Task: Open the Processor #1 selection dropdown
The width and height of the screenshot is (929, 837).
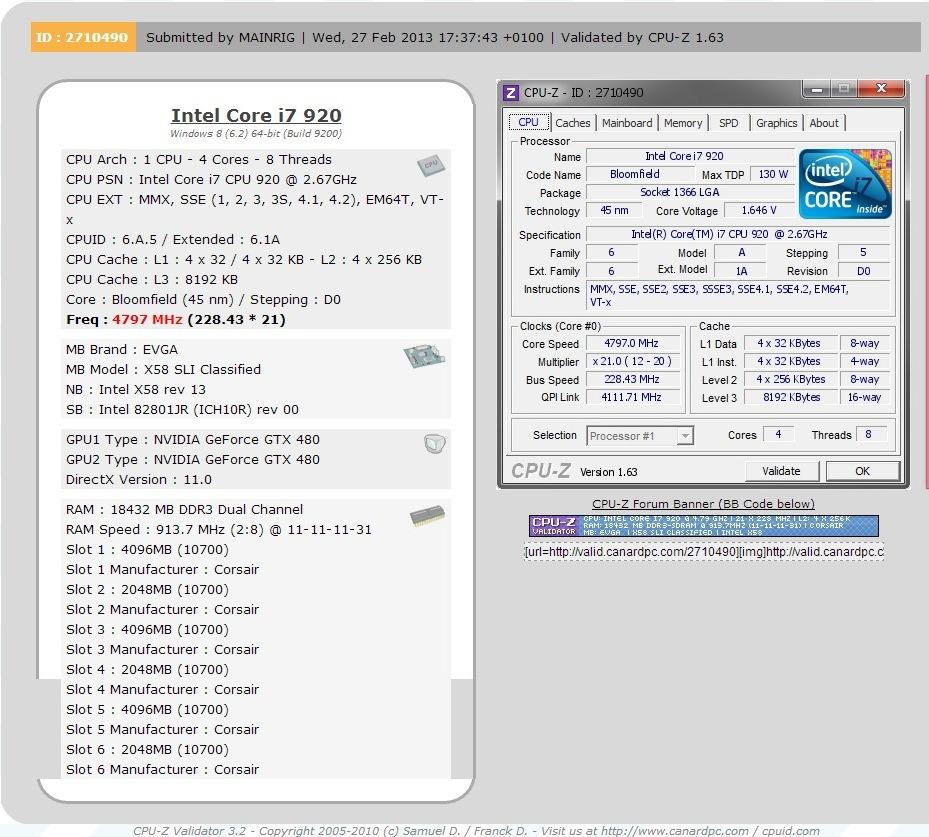Action: click(x=640, y=436)
